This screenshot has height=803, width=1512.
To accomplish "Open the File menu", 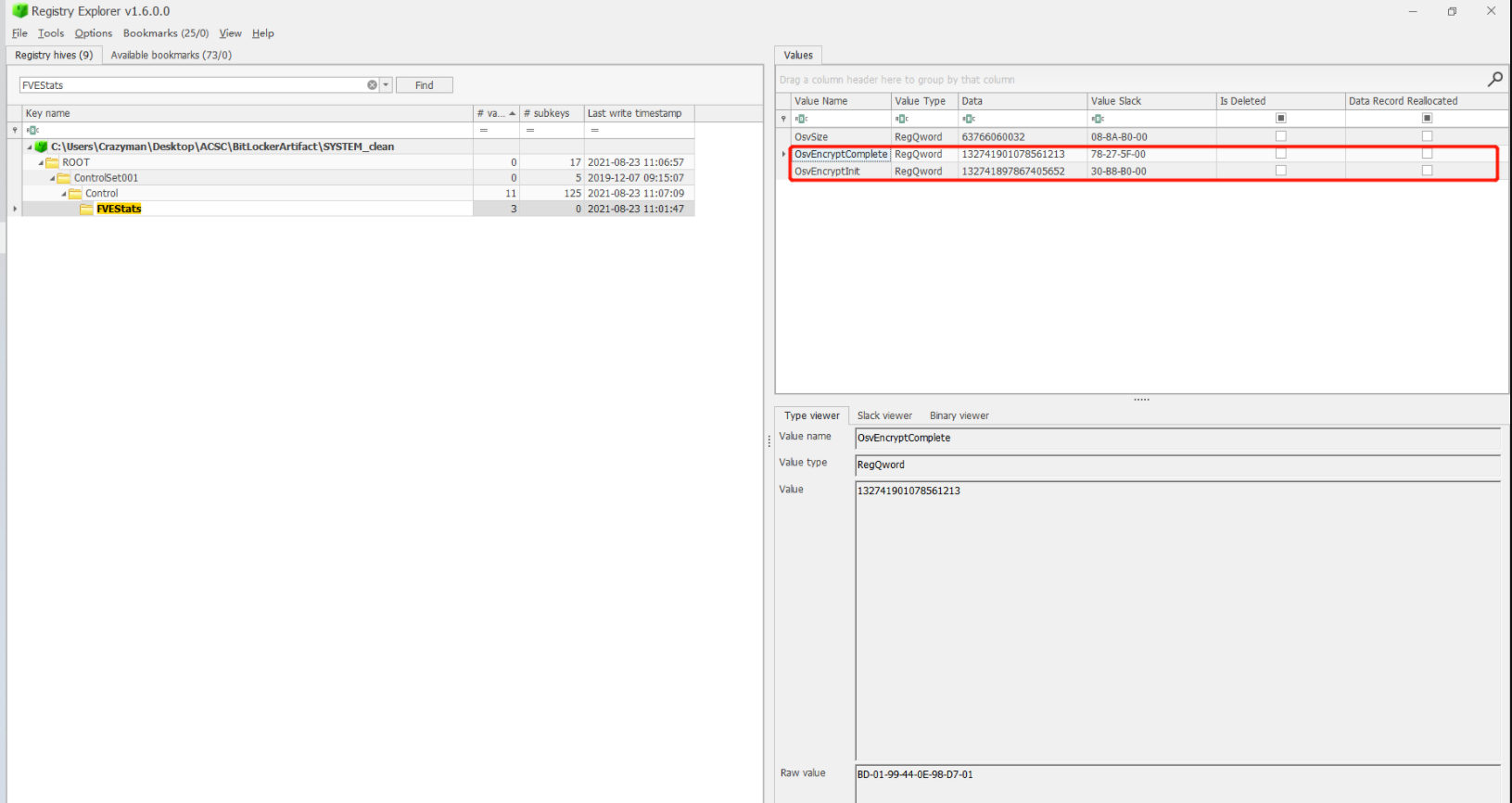I will [19, 33].
